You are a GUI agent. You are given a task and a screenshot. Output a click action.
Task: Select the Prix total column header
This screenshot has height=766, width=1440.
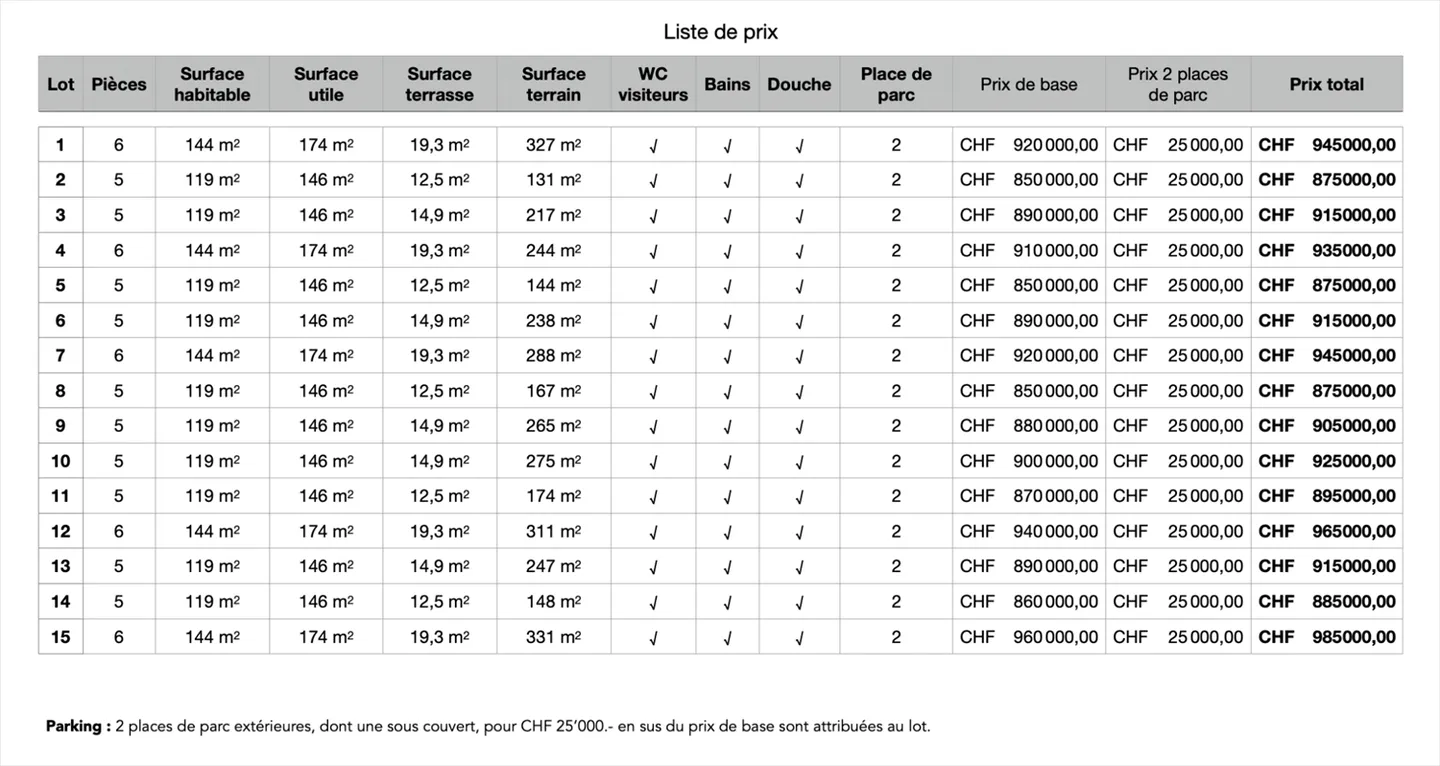(1326, 84)
